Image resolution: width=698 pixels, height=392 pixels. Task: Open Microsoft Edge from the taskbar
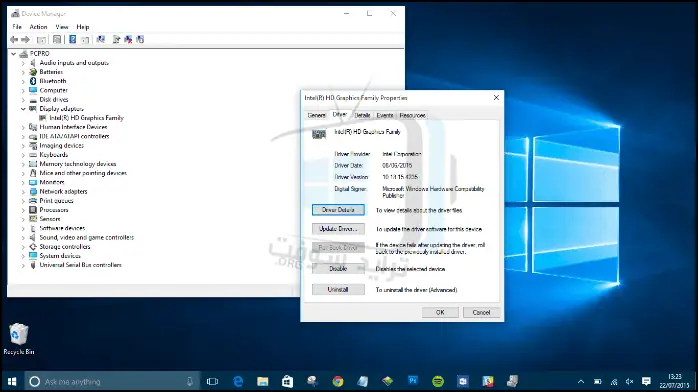(238, 381)
